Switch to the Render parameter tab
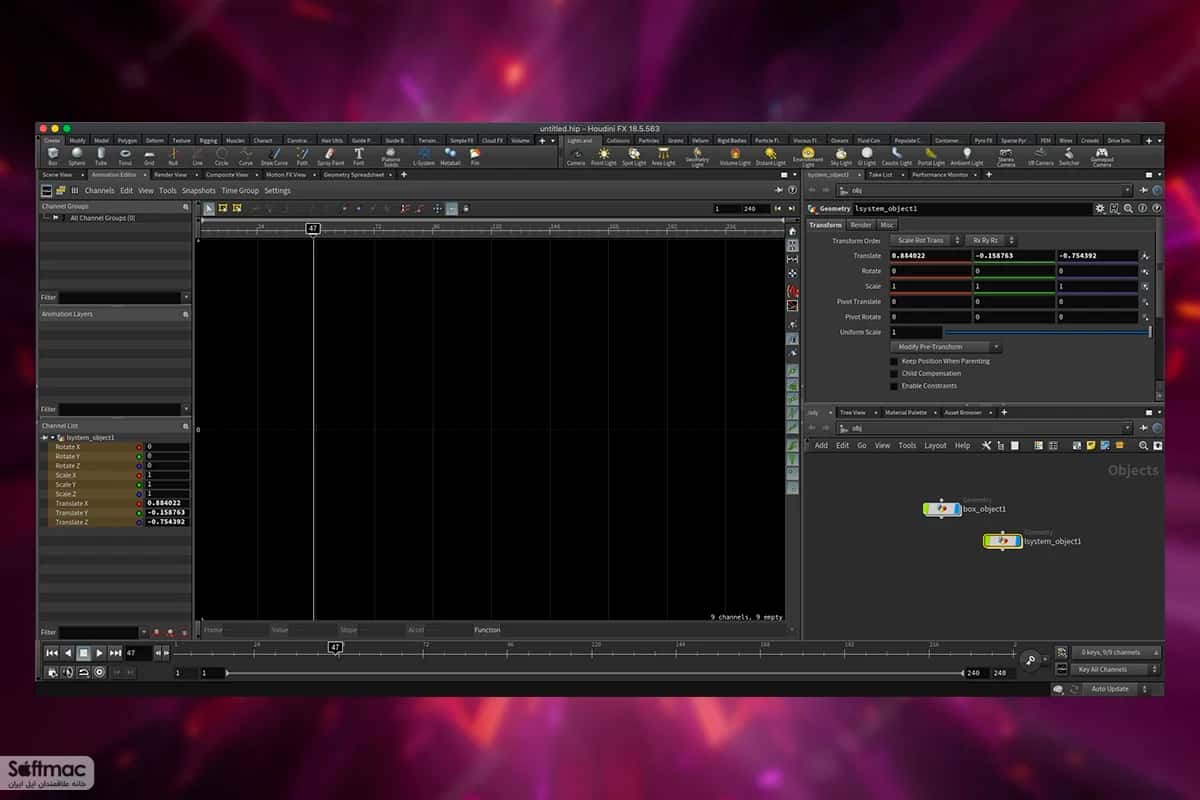 [x=861, y=225]
